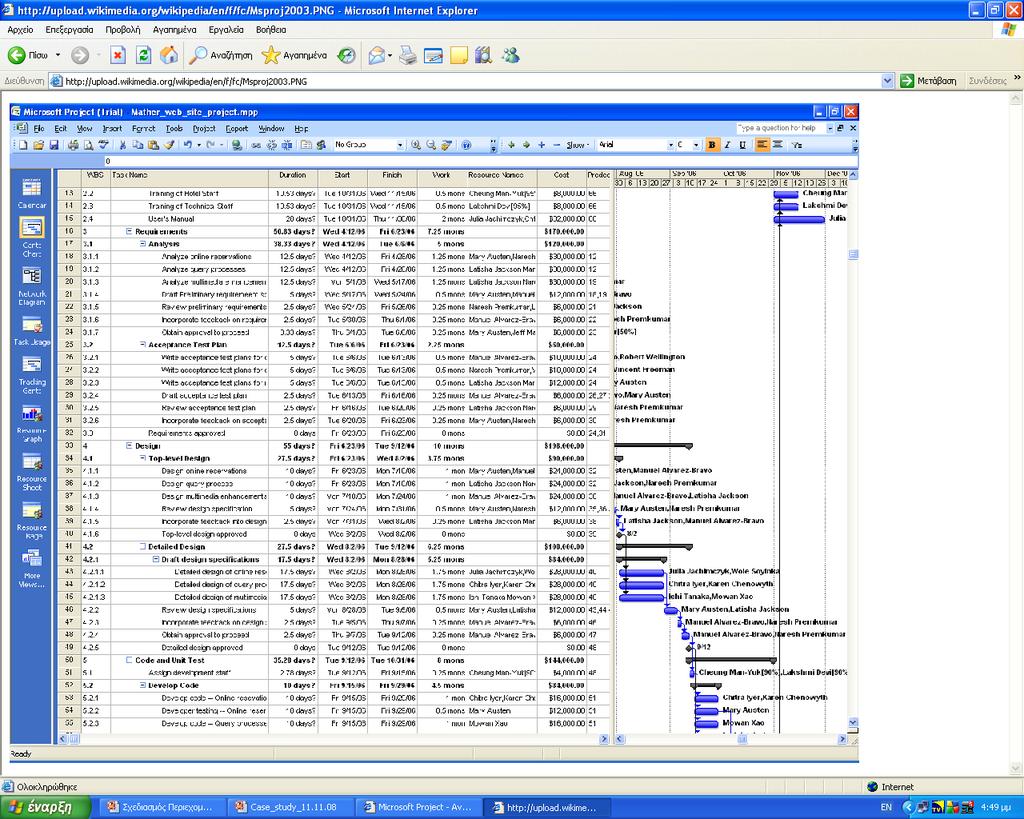Click the Μετάβαση go button

tap(928, 81)
